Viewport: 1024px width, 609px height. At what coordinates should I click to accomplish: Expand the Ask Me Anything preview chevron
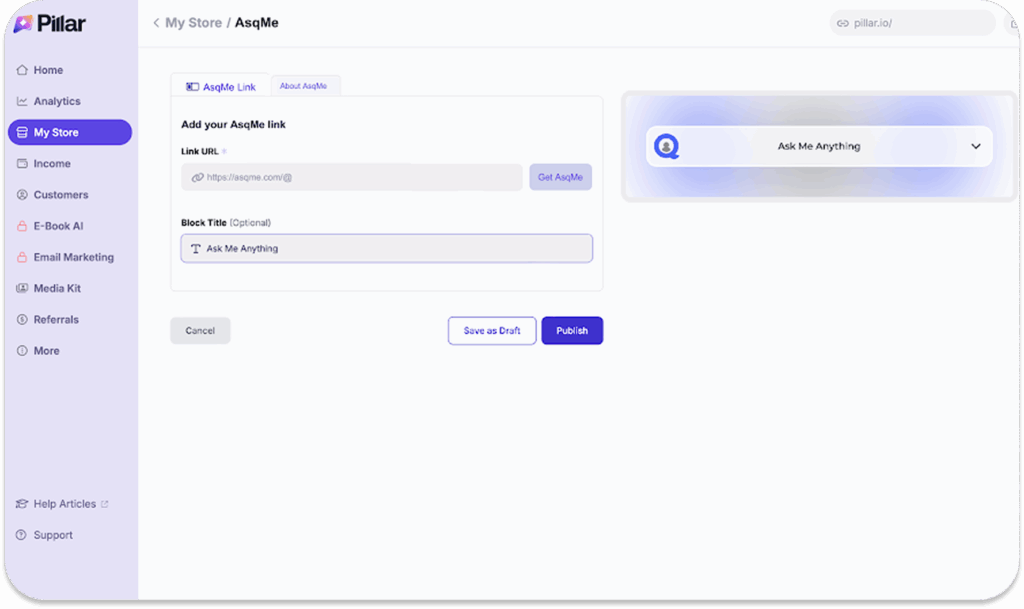(x=976, y=146)
